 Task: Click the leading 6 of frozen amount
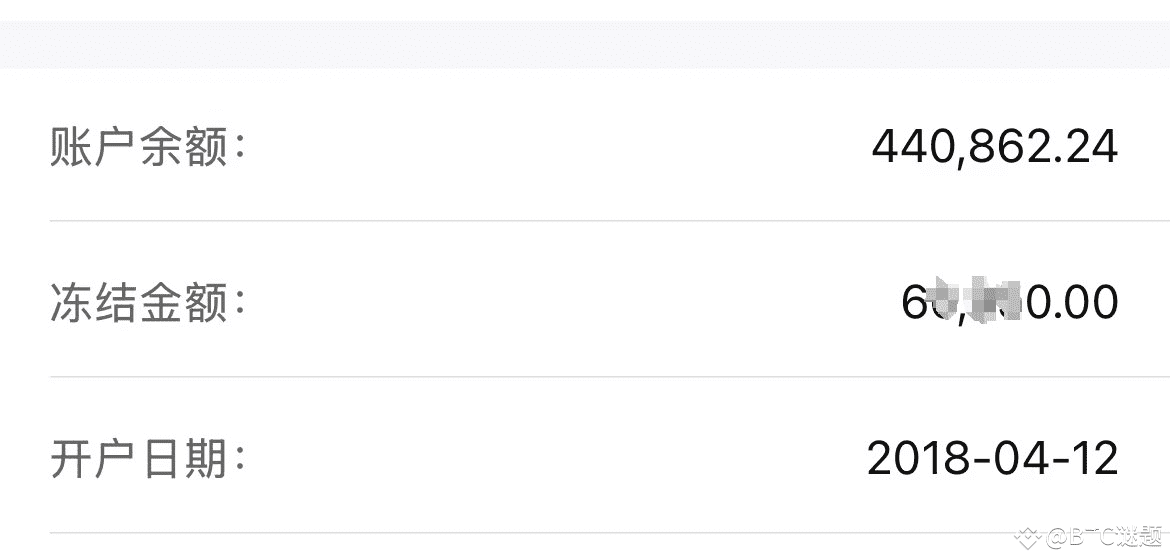[914, 303]
